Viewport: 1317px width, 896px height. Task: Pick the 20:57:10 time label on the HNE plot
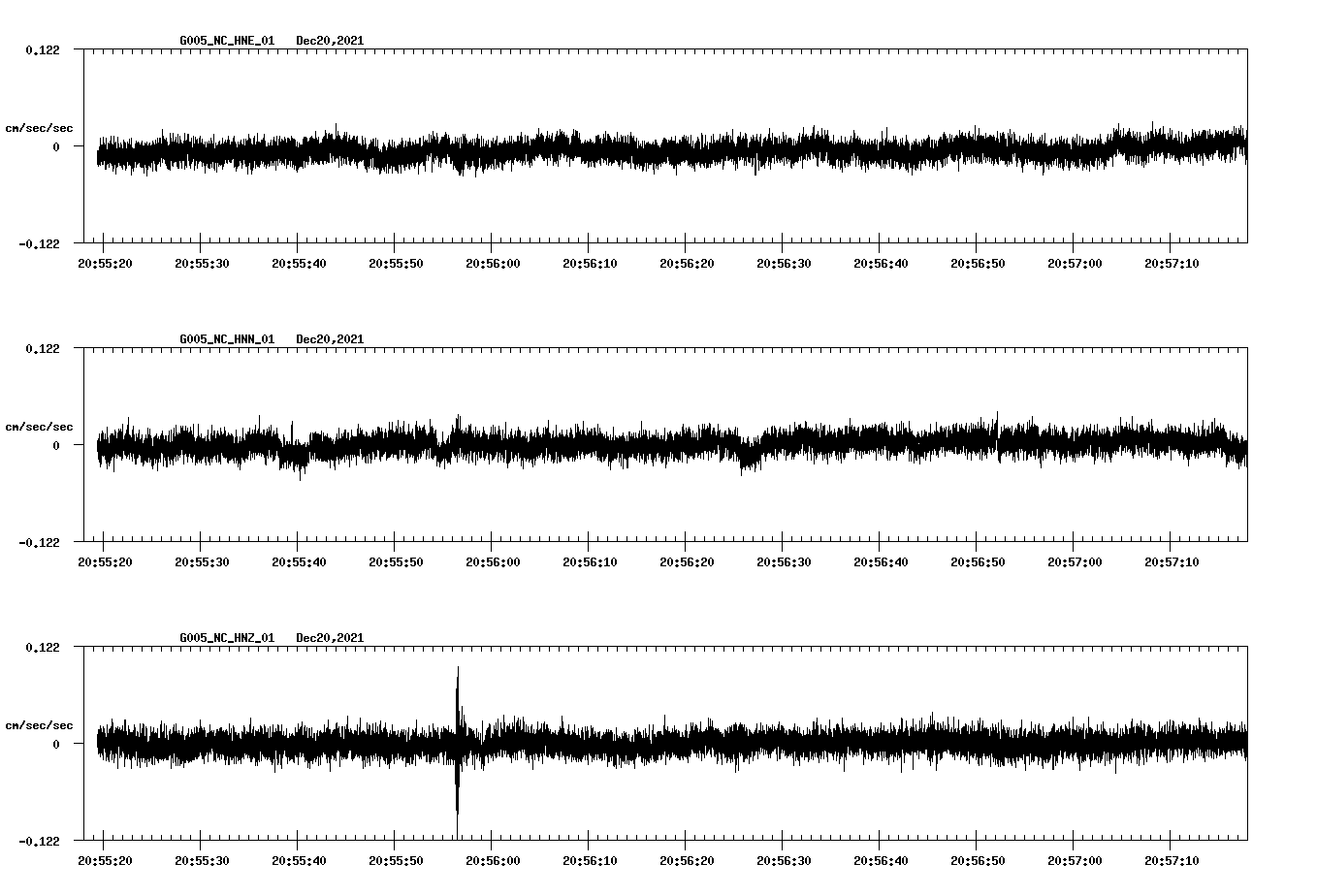click(x=1171, y=264)
